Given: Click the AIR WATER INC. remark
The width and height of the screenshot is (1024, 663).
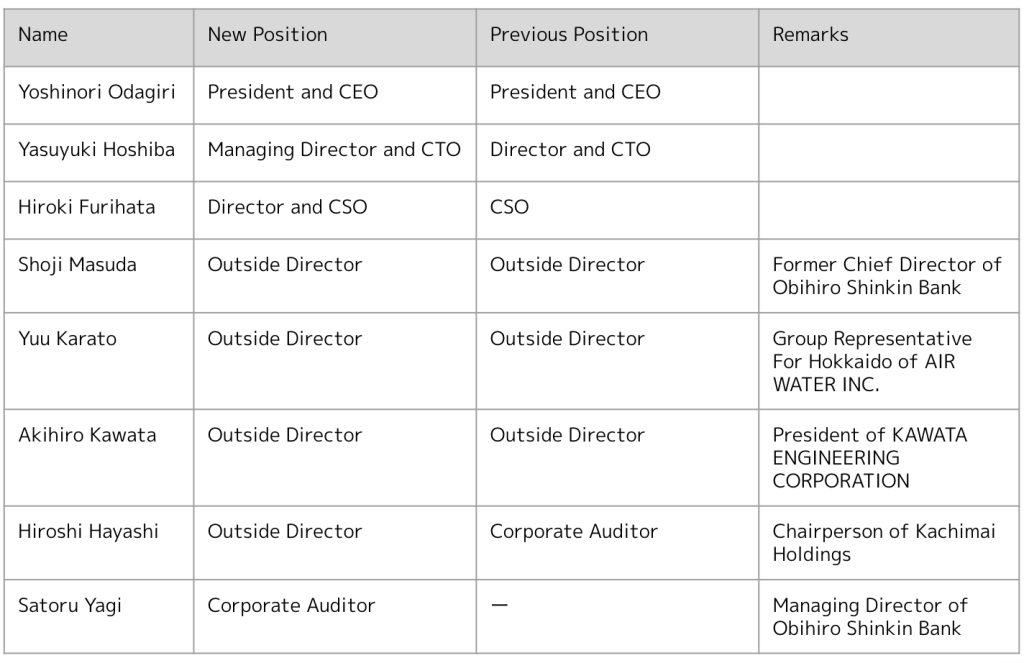Looking at the screenshot, I should click(x=889, y=361).
